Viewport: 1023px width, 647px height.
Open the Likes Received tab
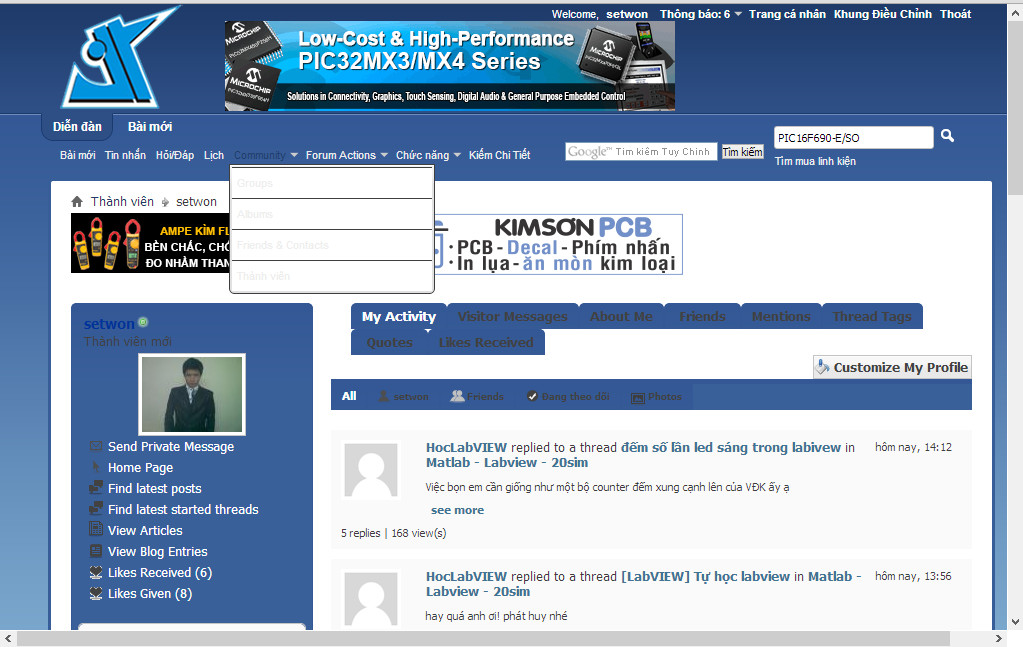coord(486,342)
